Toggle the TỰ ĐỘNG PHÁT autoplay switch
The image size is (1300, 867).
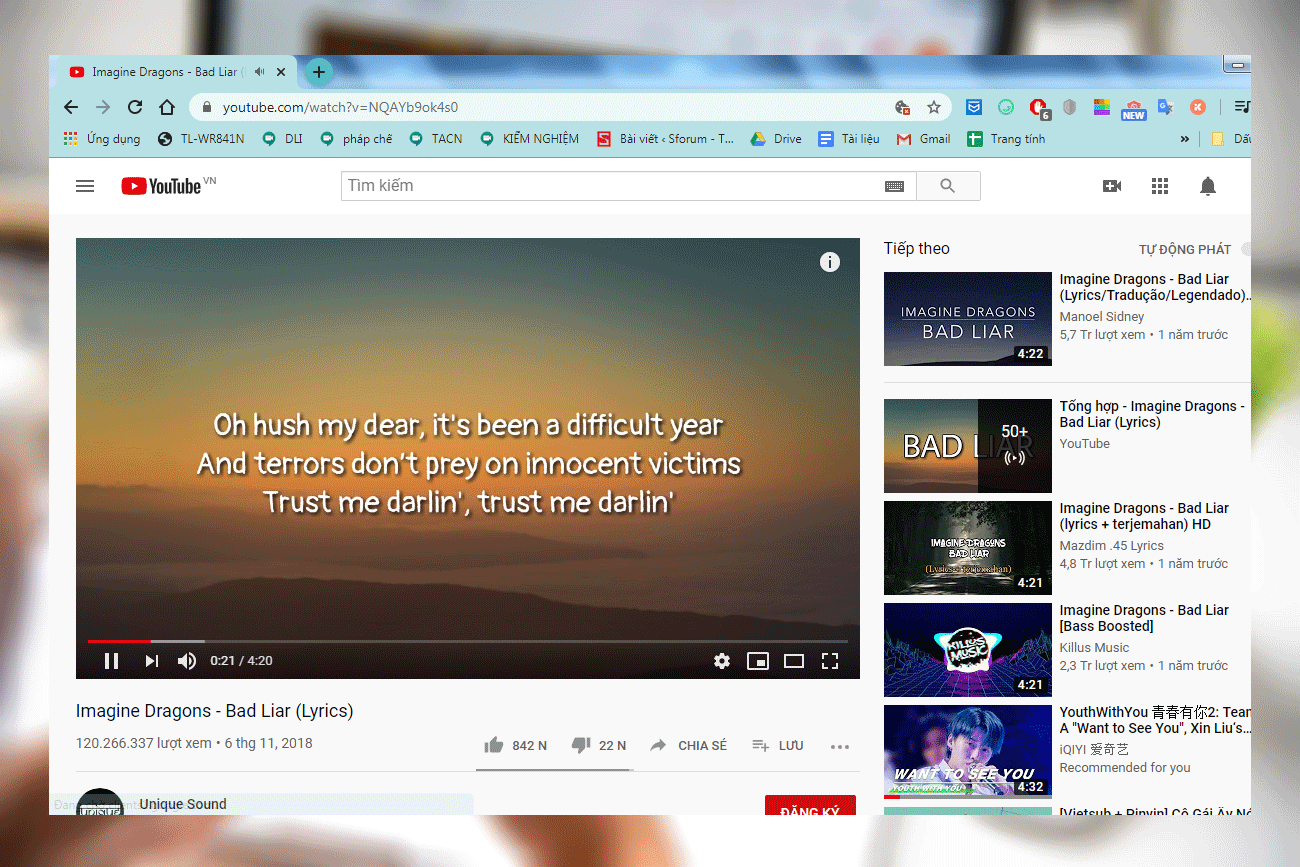(x=1245, y=249)
